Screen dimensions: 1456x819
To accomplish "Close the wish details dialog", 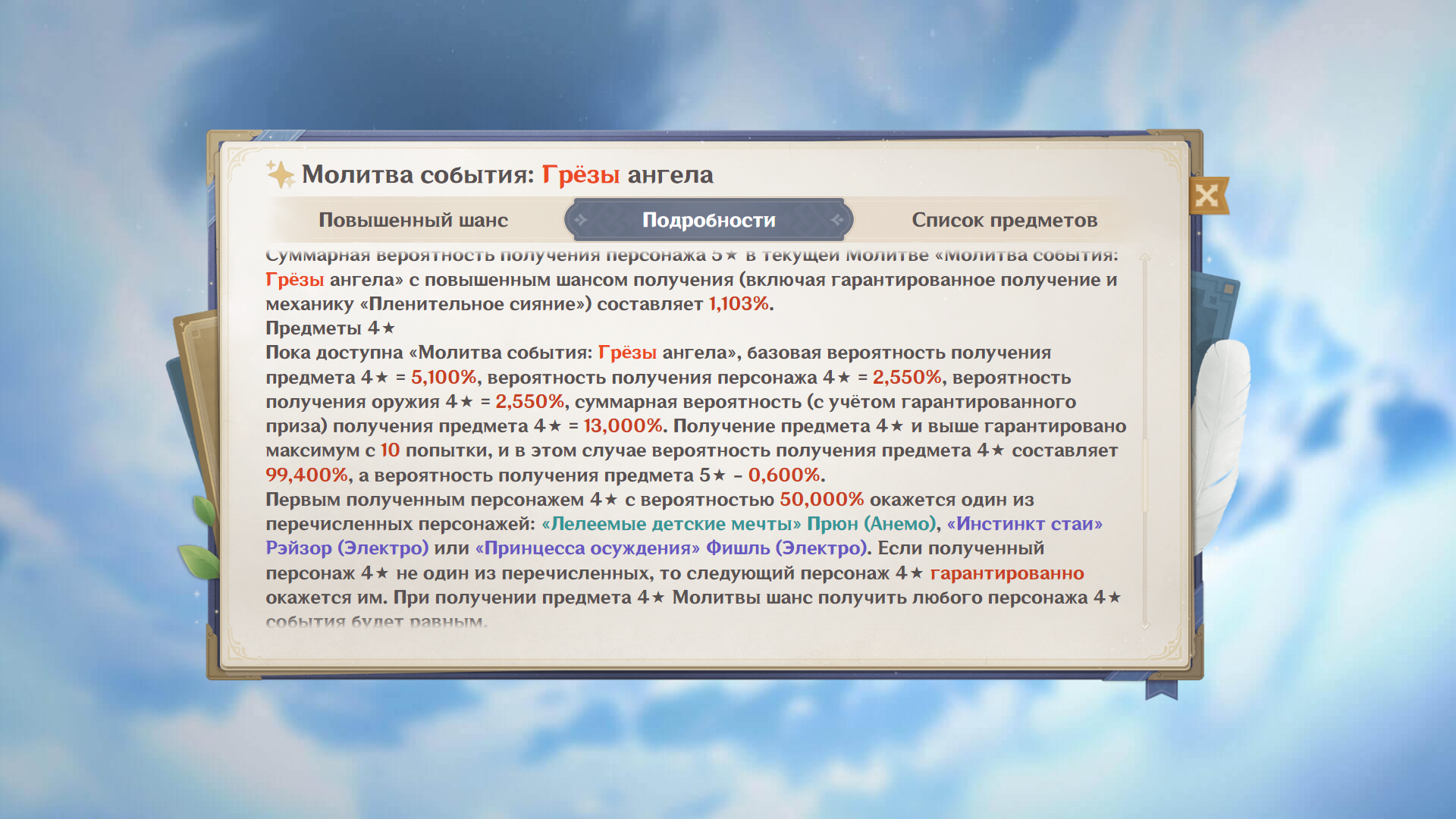I will coord(1207,196).
